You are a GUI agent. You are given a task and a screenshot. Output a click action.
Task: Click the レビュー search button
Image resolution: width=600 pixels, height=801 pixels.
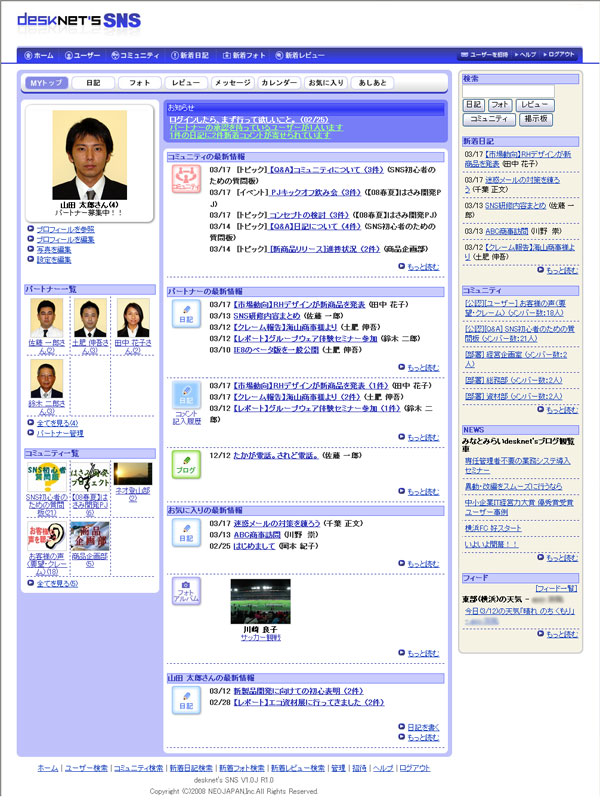click(x=535, y=105)
